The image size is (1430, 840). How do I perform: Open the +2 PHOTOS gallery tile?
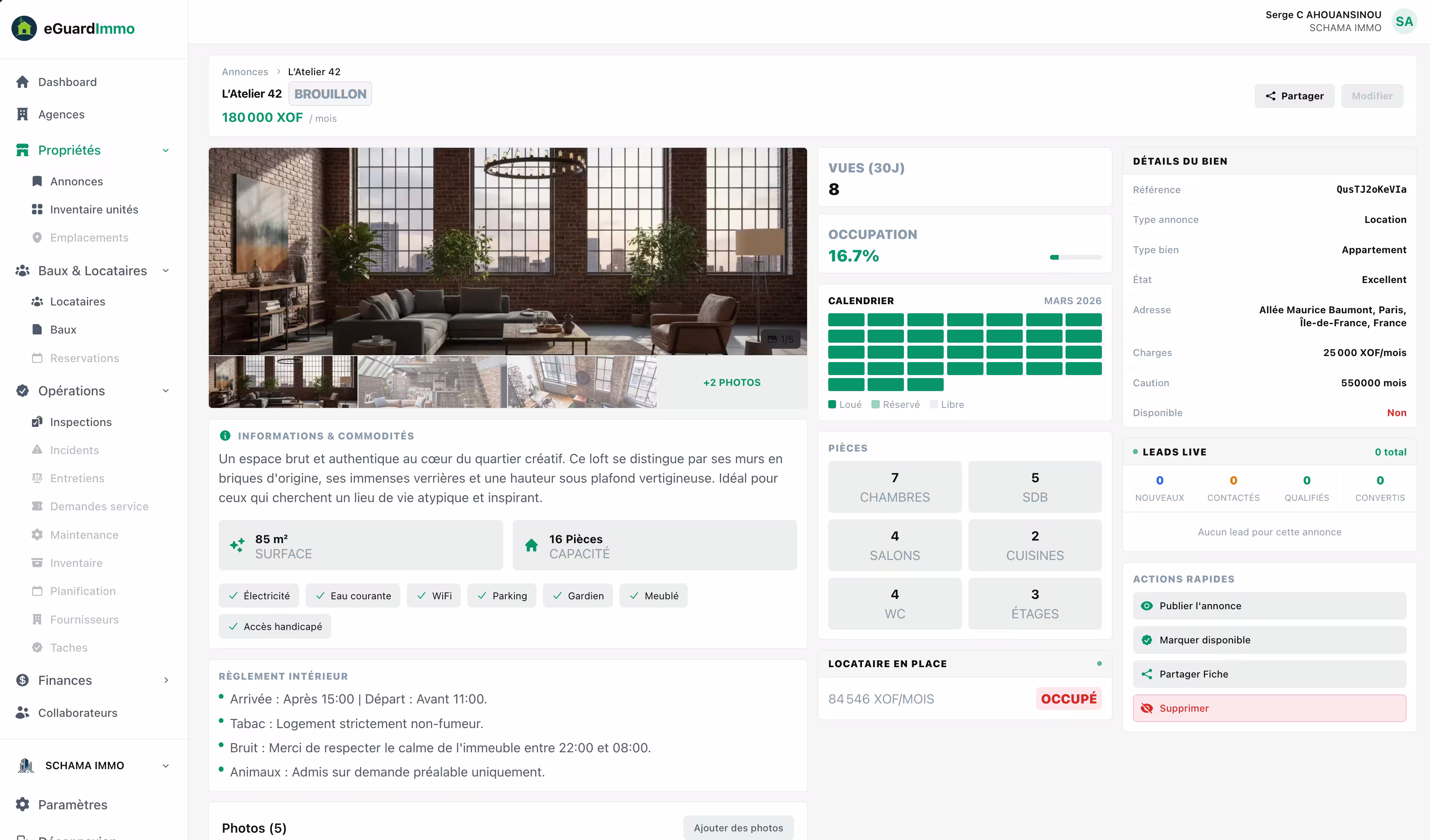click(x=731, y=382)
